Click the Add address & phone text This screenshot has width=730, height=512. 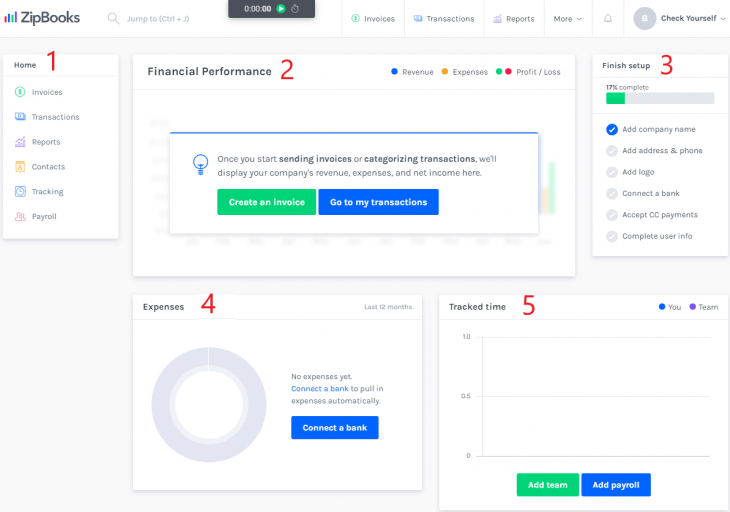(x=662, y=151)
